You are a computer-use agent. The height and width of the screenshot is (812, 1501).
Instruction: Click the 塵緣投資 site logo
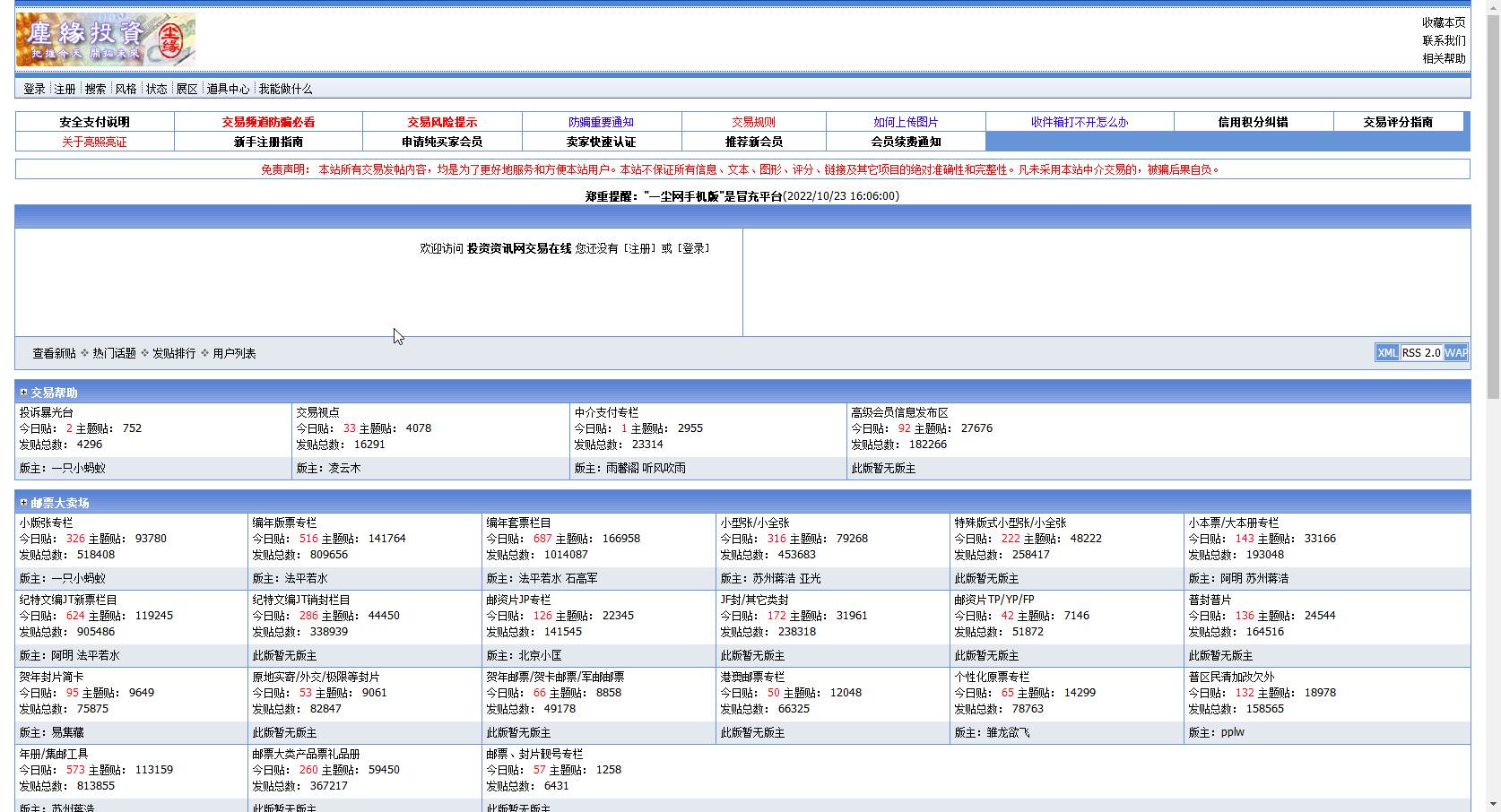(106, 39)
